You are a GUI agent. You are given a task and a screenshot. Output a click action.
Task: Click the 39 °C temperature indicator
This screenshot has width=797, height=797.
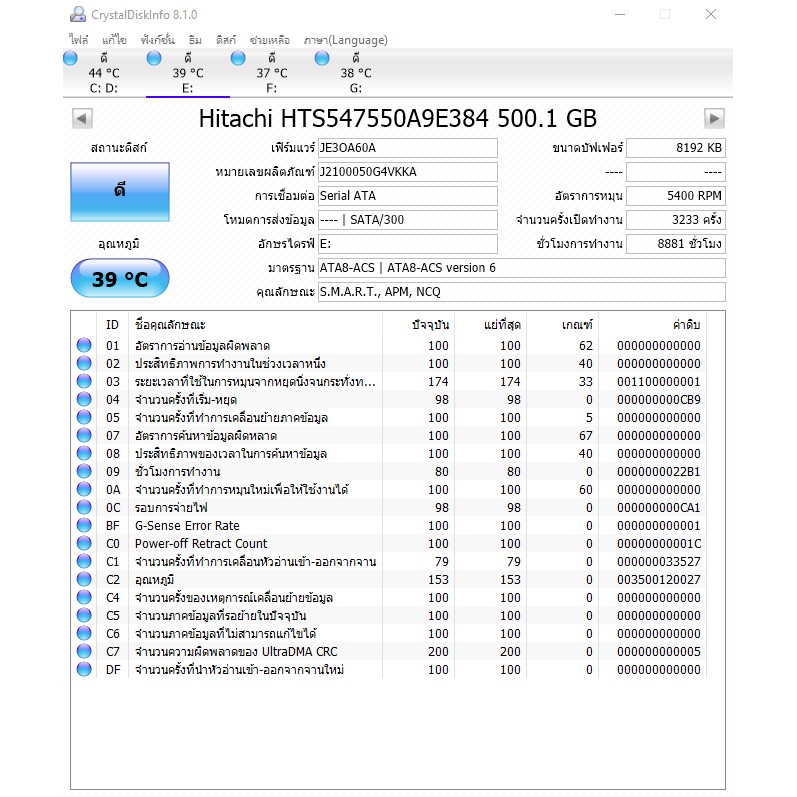[x=119, y=279]
